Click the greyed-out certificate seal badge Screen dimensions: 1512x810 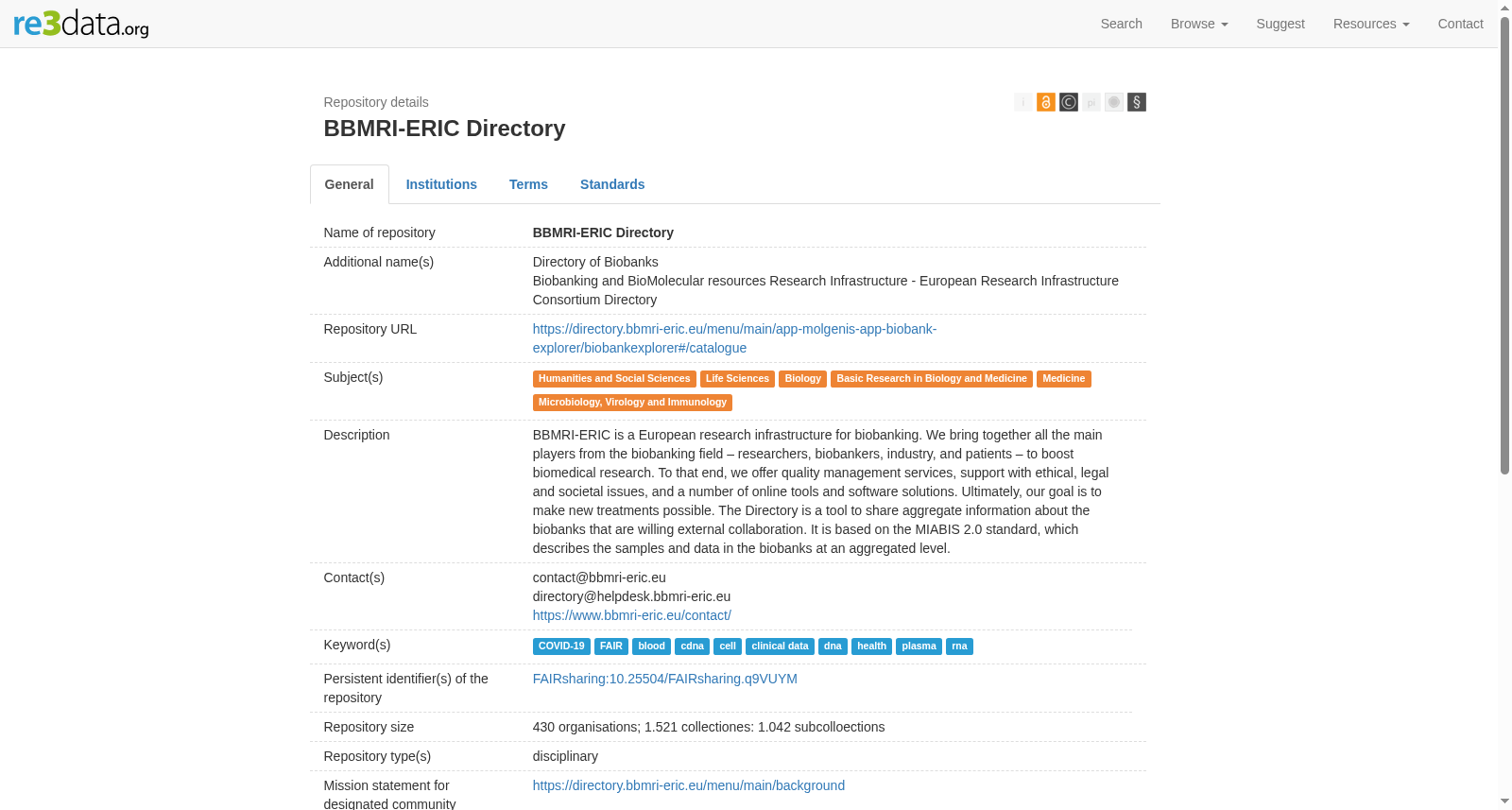tap(1114, 102)
